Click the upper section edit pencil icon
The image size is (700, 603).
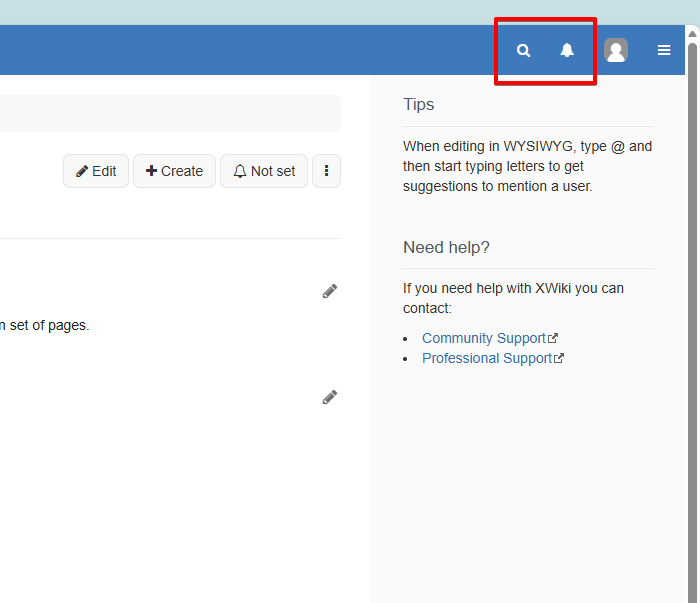tap(330, 291)
